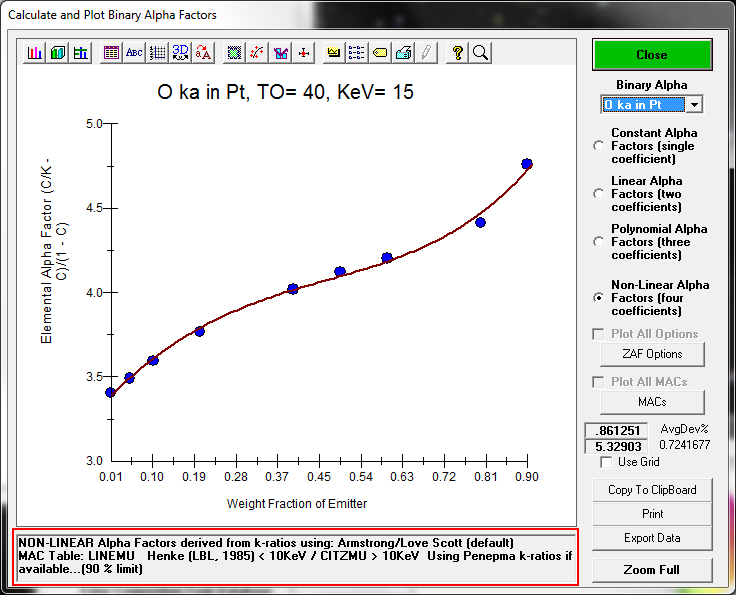Expand the Binary Alpha dropdown arrow

click(695, 105)
